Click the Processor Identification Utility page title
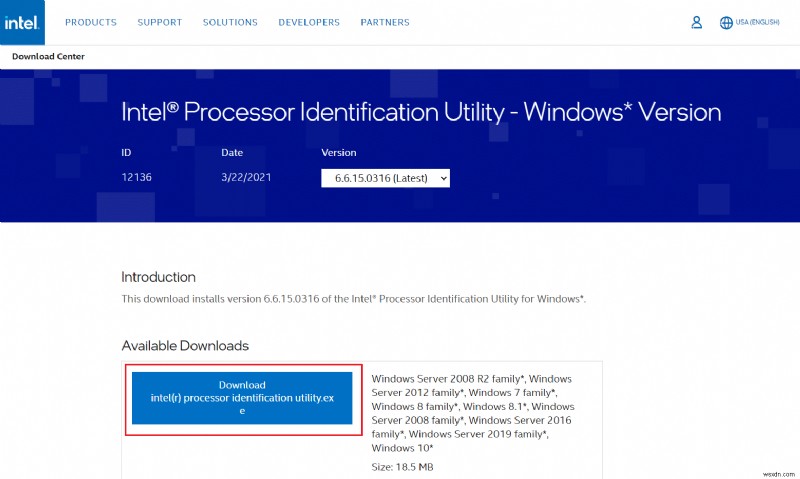The width and height of the screenshot is (800, 479). pyautogui.click(x=421, y=110)
